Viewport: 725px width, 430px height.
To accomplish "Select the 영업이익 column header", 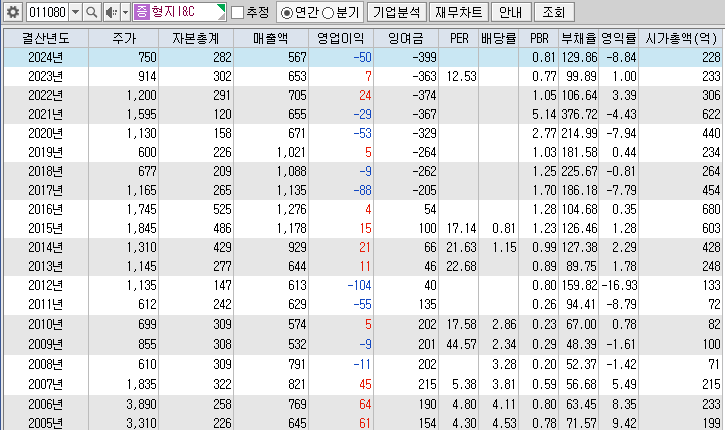I will click(341, 38).
